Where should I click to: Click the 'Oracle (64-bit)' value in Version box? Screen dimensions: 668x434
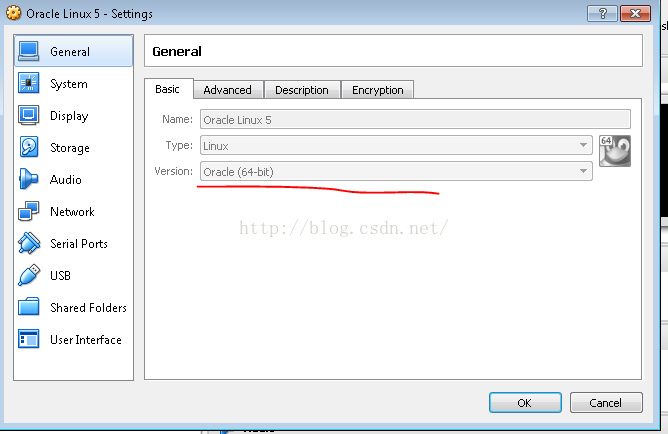coord(239,172)
